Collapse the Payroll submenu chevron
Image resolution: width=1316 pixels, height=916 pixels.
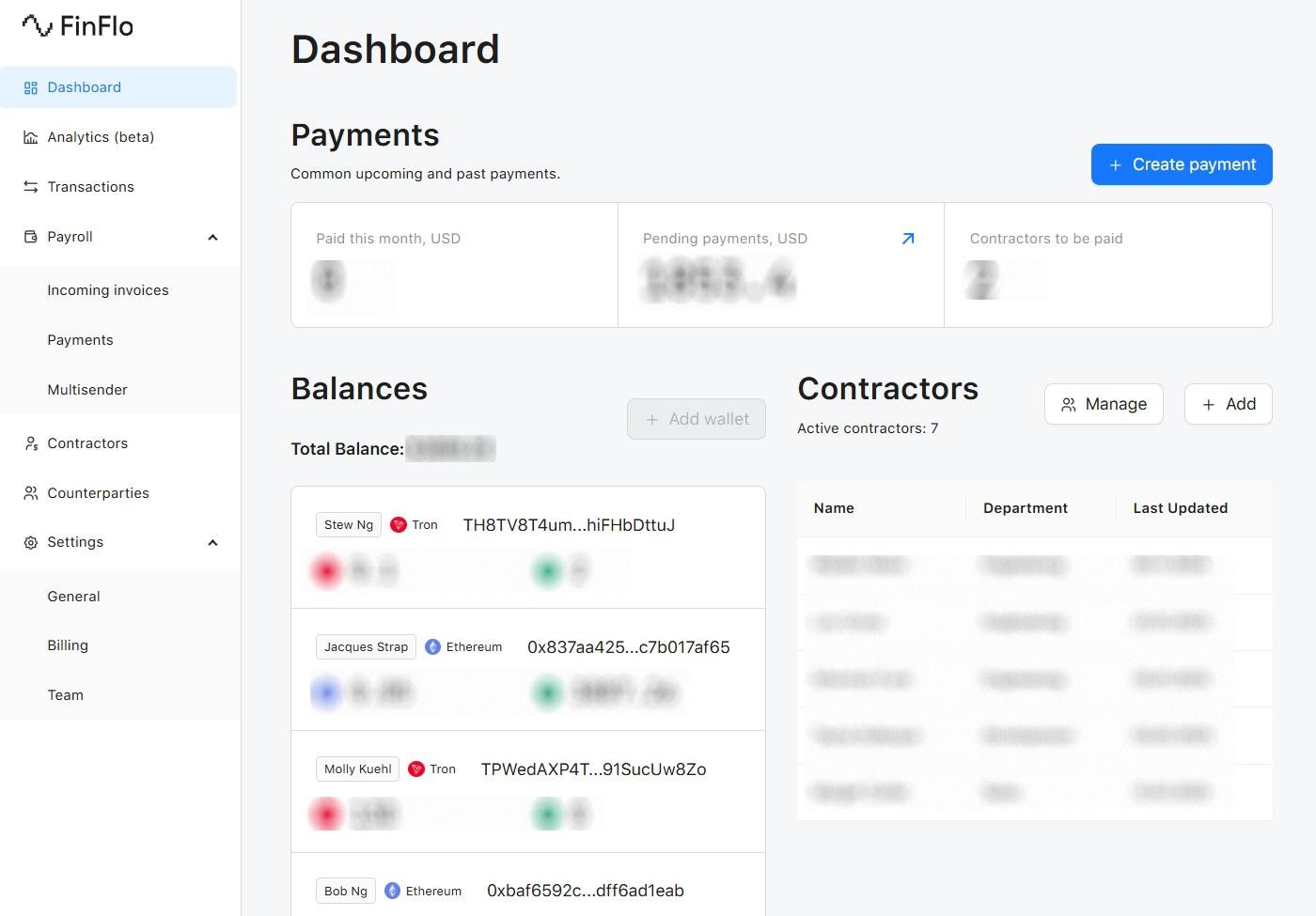tap(212, 238)
